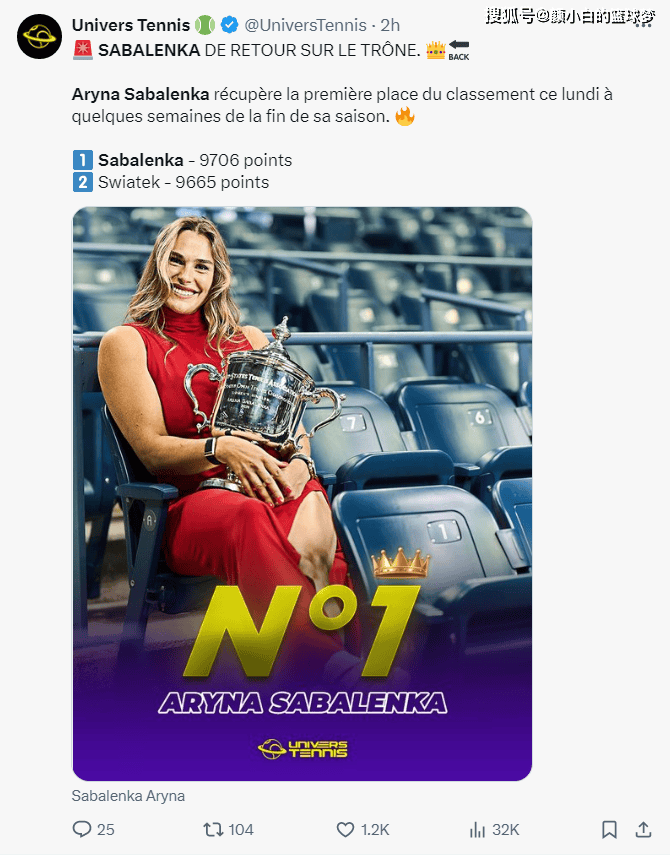
Task: Open the Sabalenka N°1 image
Action: (302, 494)
